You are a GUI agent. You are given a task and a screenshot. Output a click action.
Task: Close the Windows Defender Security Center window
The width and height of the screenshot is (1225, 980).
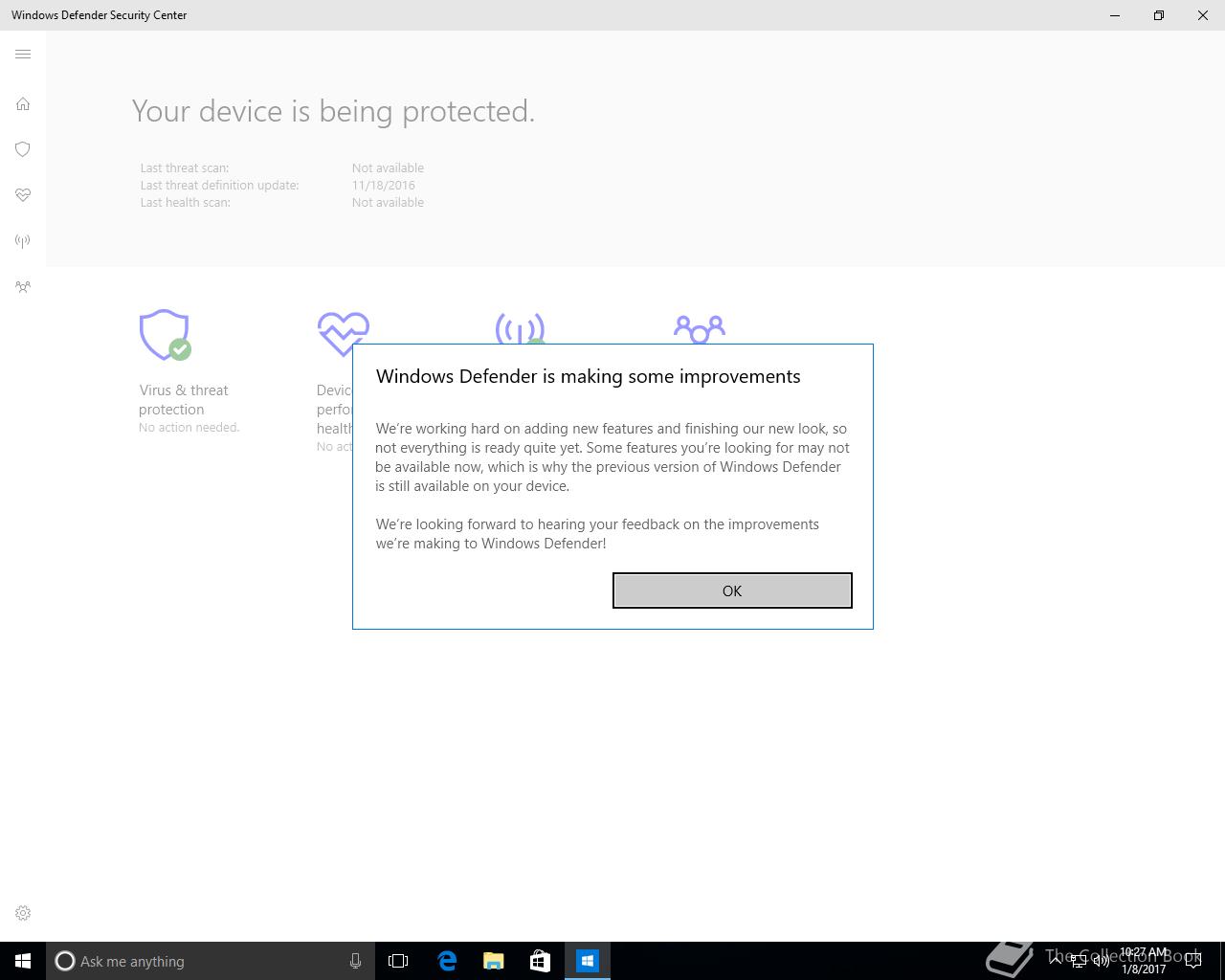[1203, 15]
